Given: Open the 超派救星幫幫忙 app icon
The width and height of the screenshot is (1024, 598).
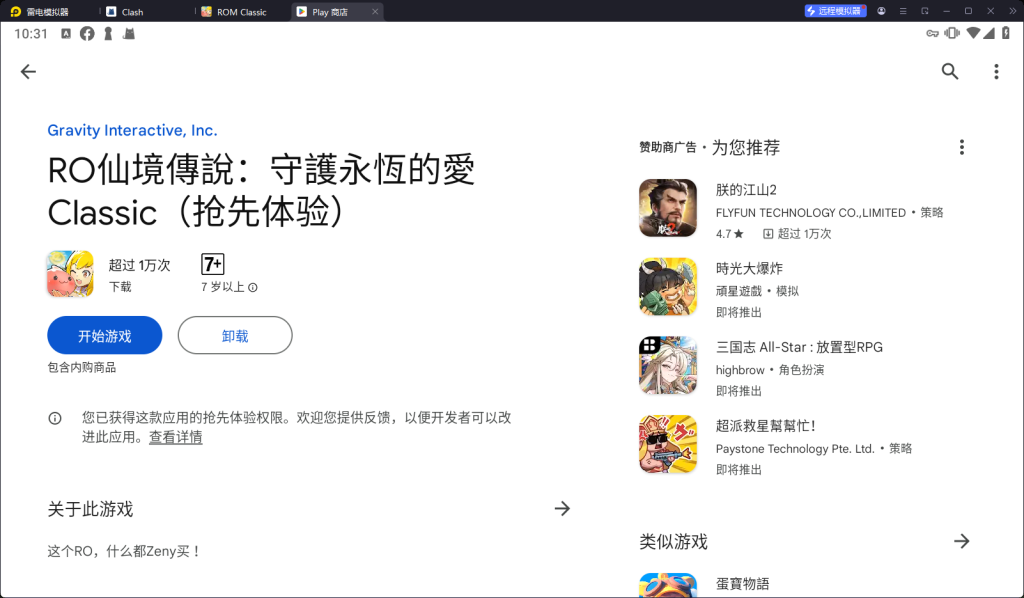Looking at the screenshot, I should point(668,444).
